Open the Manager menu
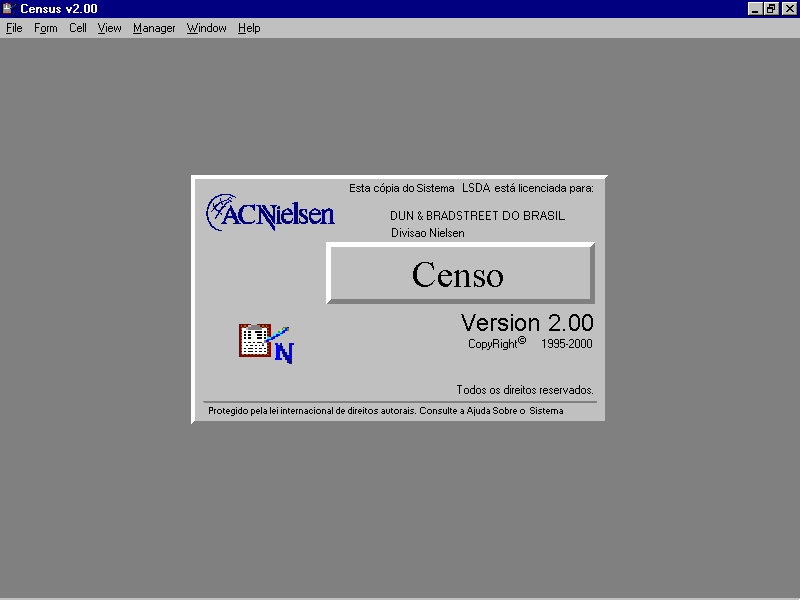This screenshot has height=600, width=800. coord(154,28)
